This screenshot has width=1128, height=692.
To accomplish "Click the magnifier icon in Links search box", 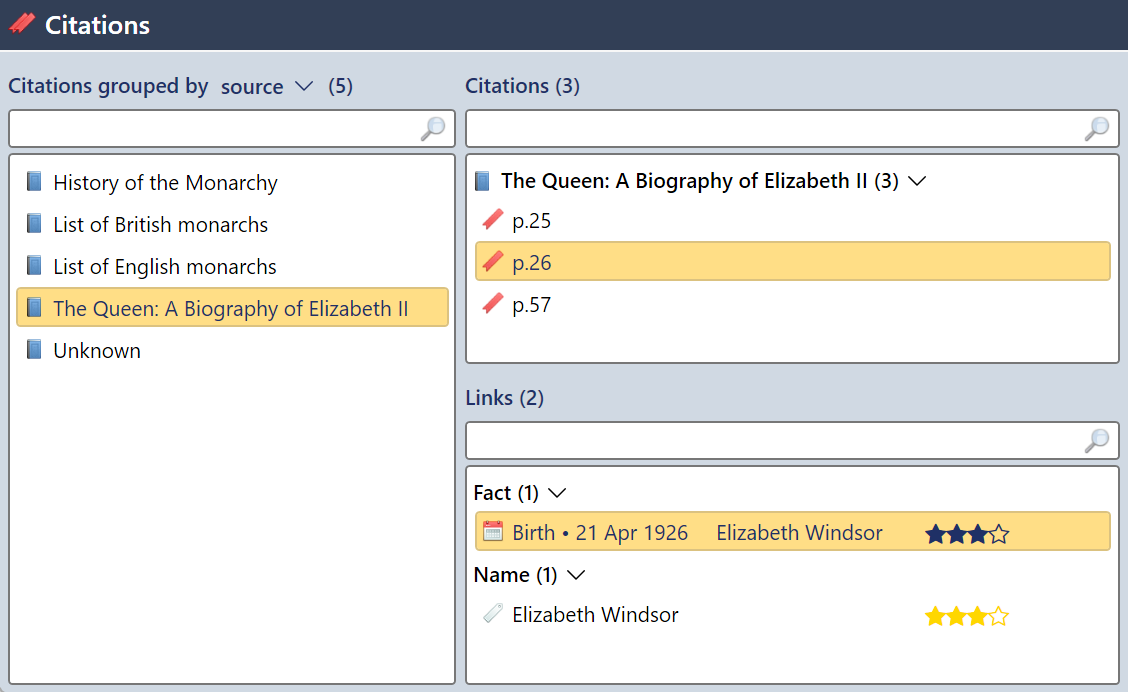I will (1097, 440).
